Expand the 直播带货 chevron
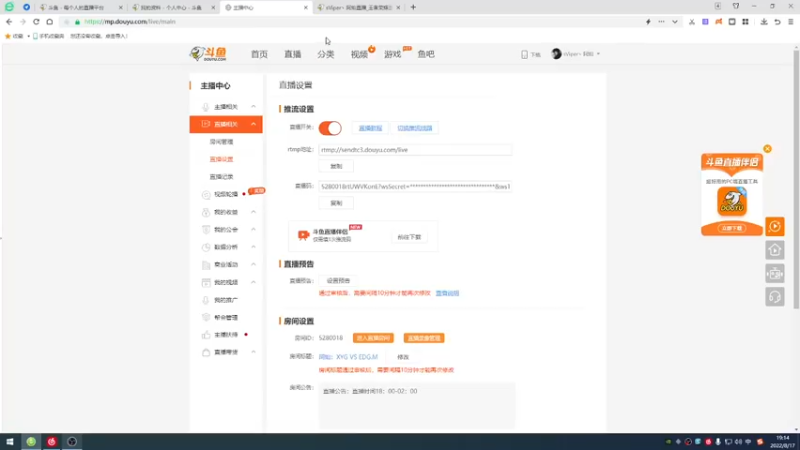Image resolution: width=800 pixels, height=450 pixels. [x=253, y=352]
